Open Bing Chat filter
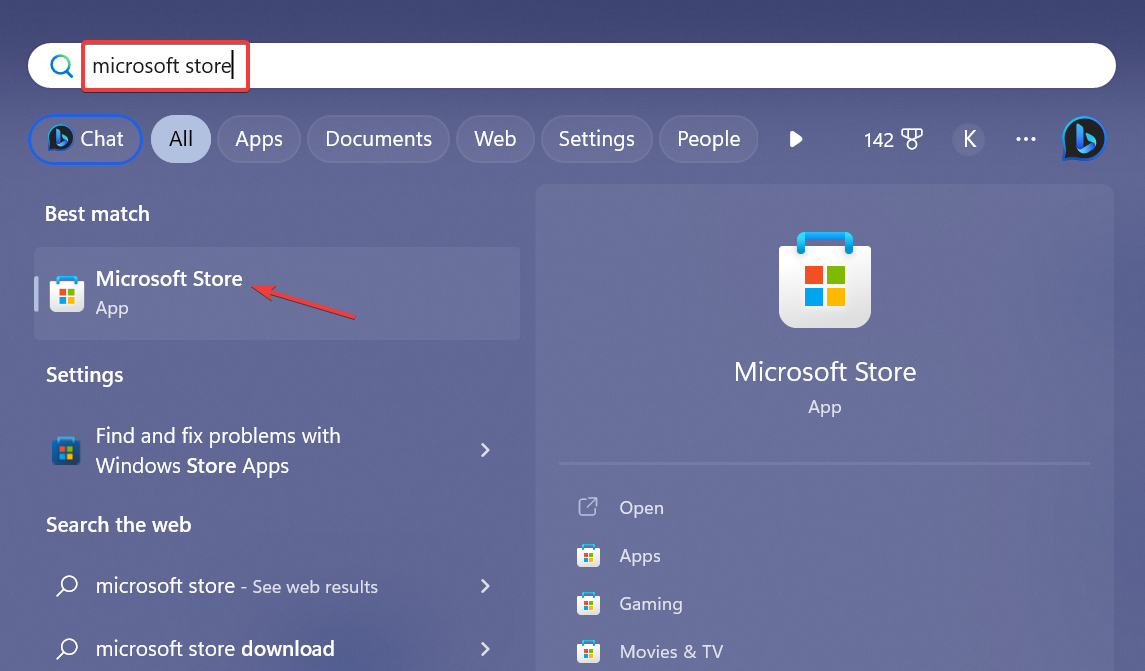The image size is (1145, 671). pos(85,139)
